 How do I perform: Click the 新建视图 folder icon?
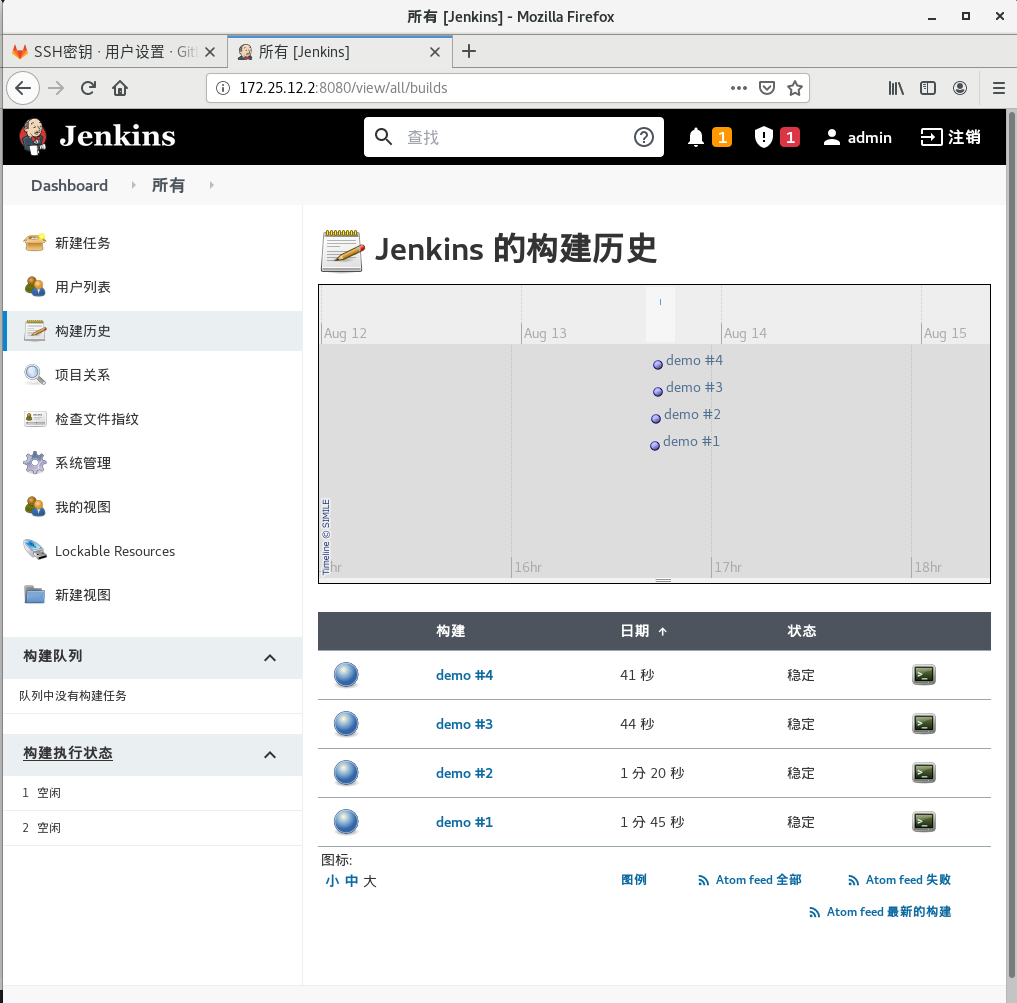coord(34,594)
